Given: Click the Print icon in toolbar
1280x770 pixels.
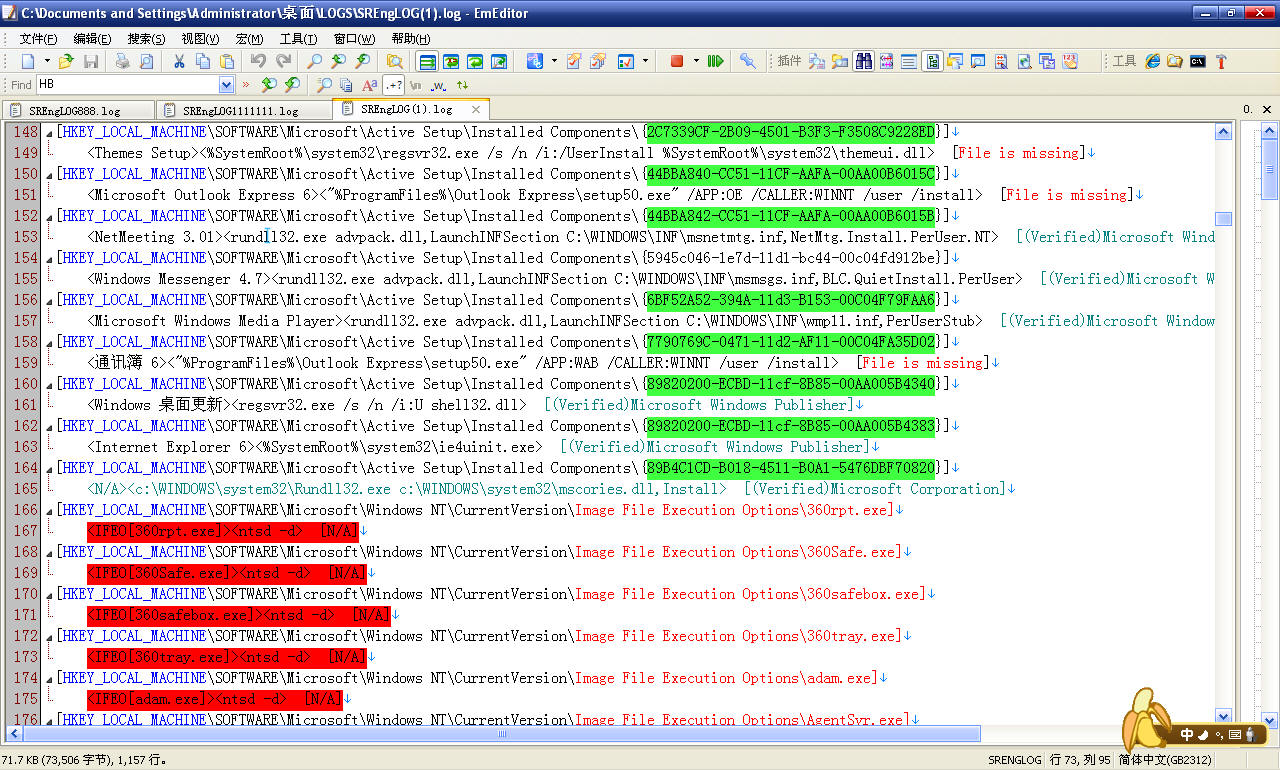Looking at the screenshot, I should point(122,62).
